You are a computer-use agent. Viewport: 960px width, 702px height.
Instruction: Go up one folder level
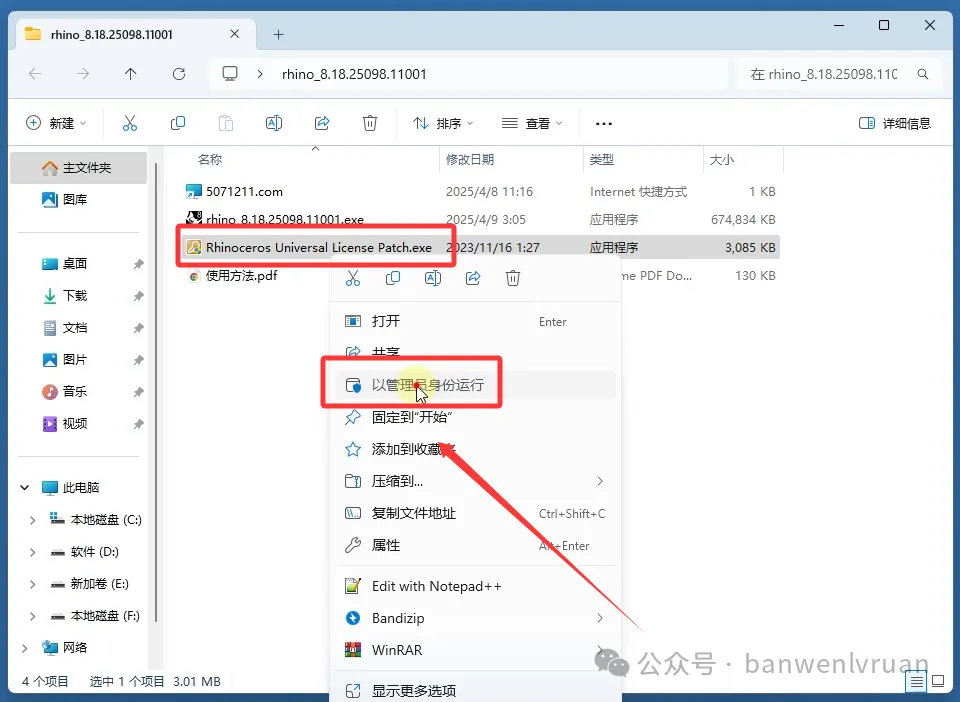tap(130, 74)
